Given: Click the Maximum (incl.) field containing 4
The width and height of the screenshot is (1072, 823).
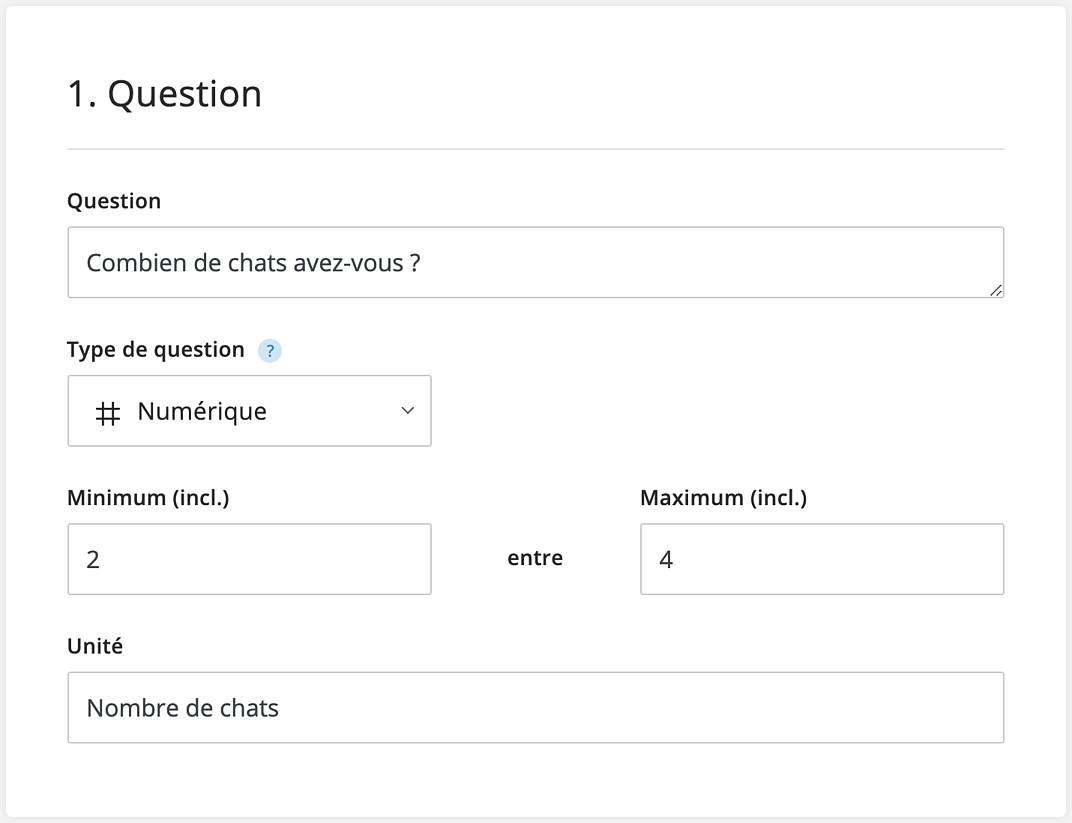Looking at the screenshot, I should click(822, 559).
